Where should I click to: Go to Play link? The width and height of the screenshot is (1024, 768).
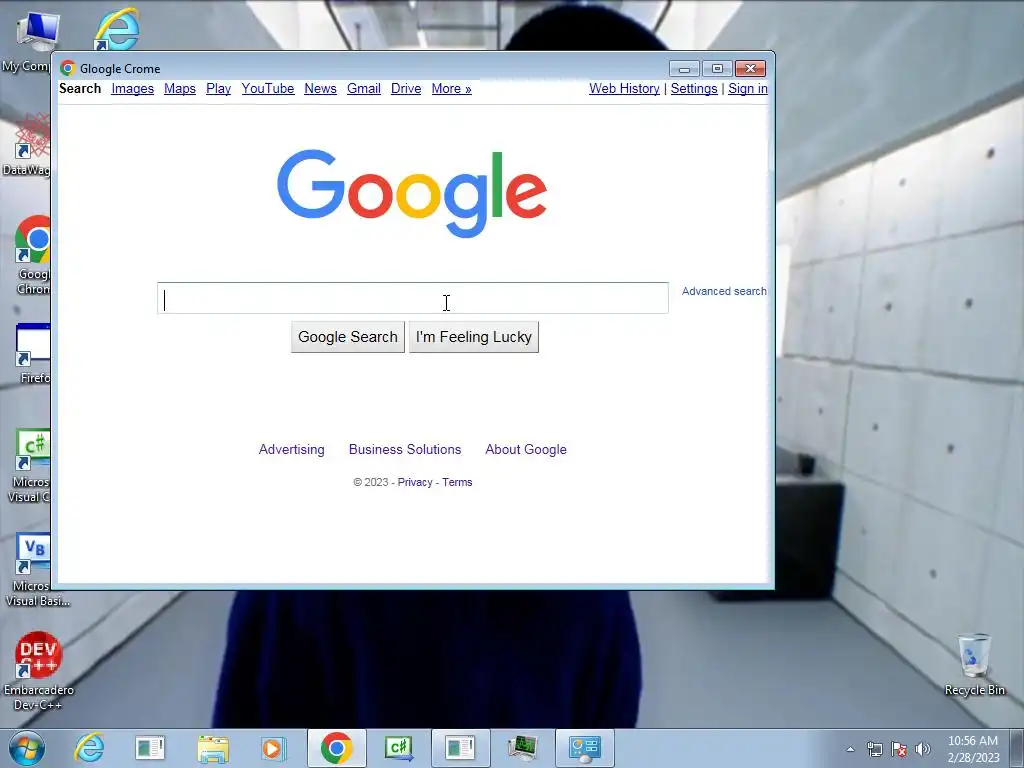218,89
